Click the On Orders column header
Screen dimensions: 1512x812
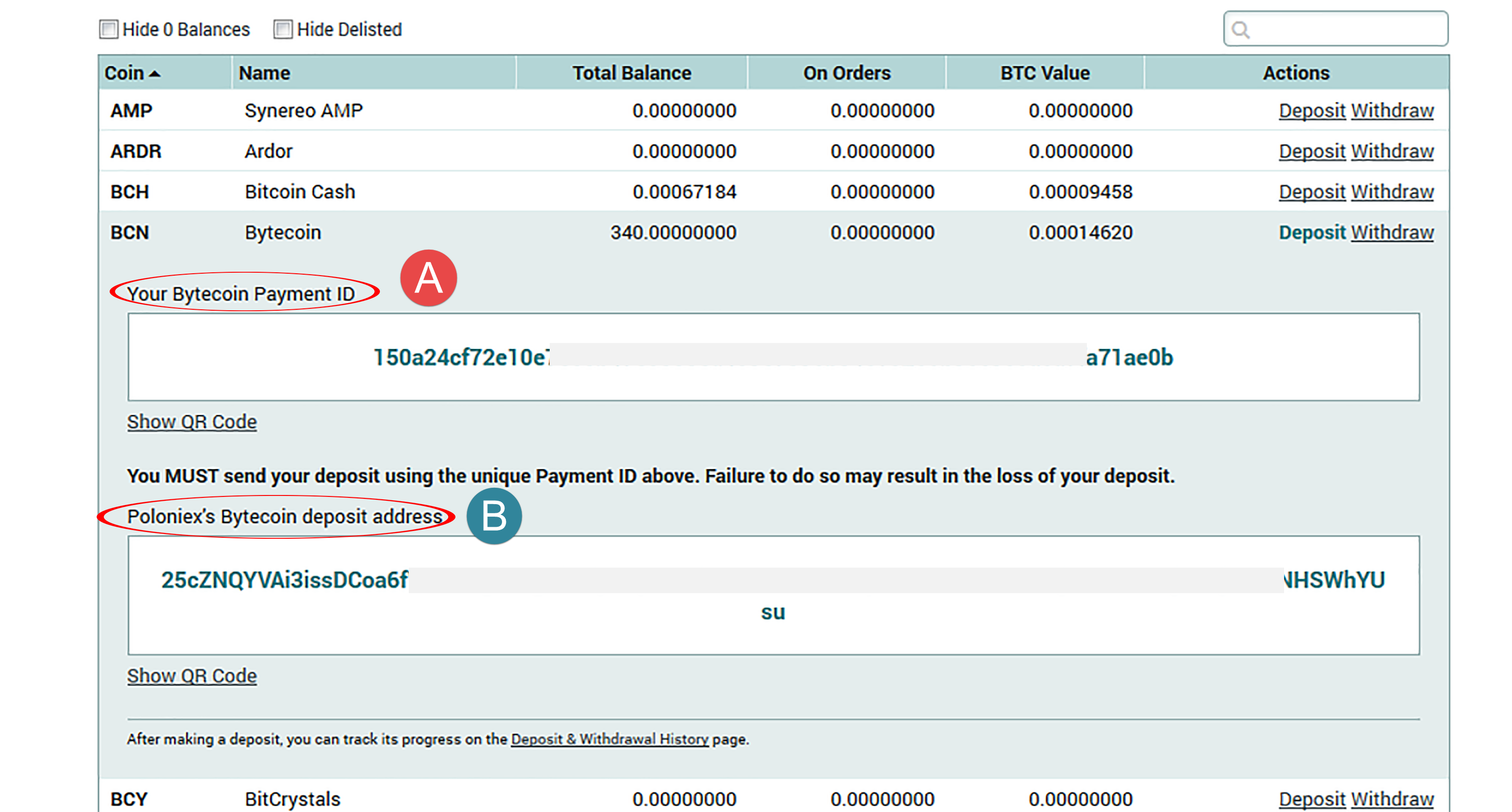point(846,73)
